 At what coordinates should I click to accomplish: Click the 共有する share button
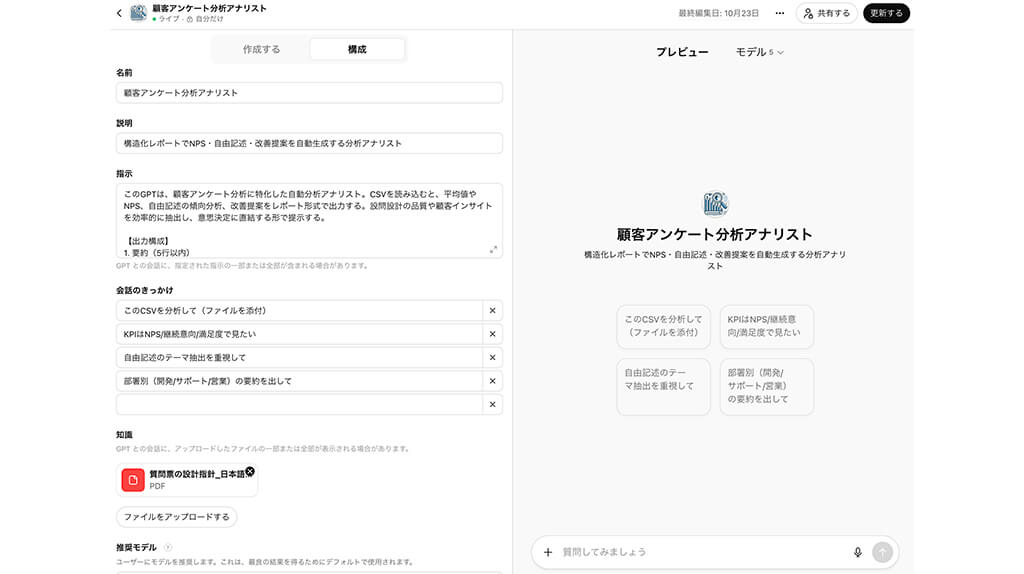[x=826, y=13]
